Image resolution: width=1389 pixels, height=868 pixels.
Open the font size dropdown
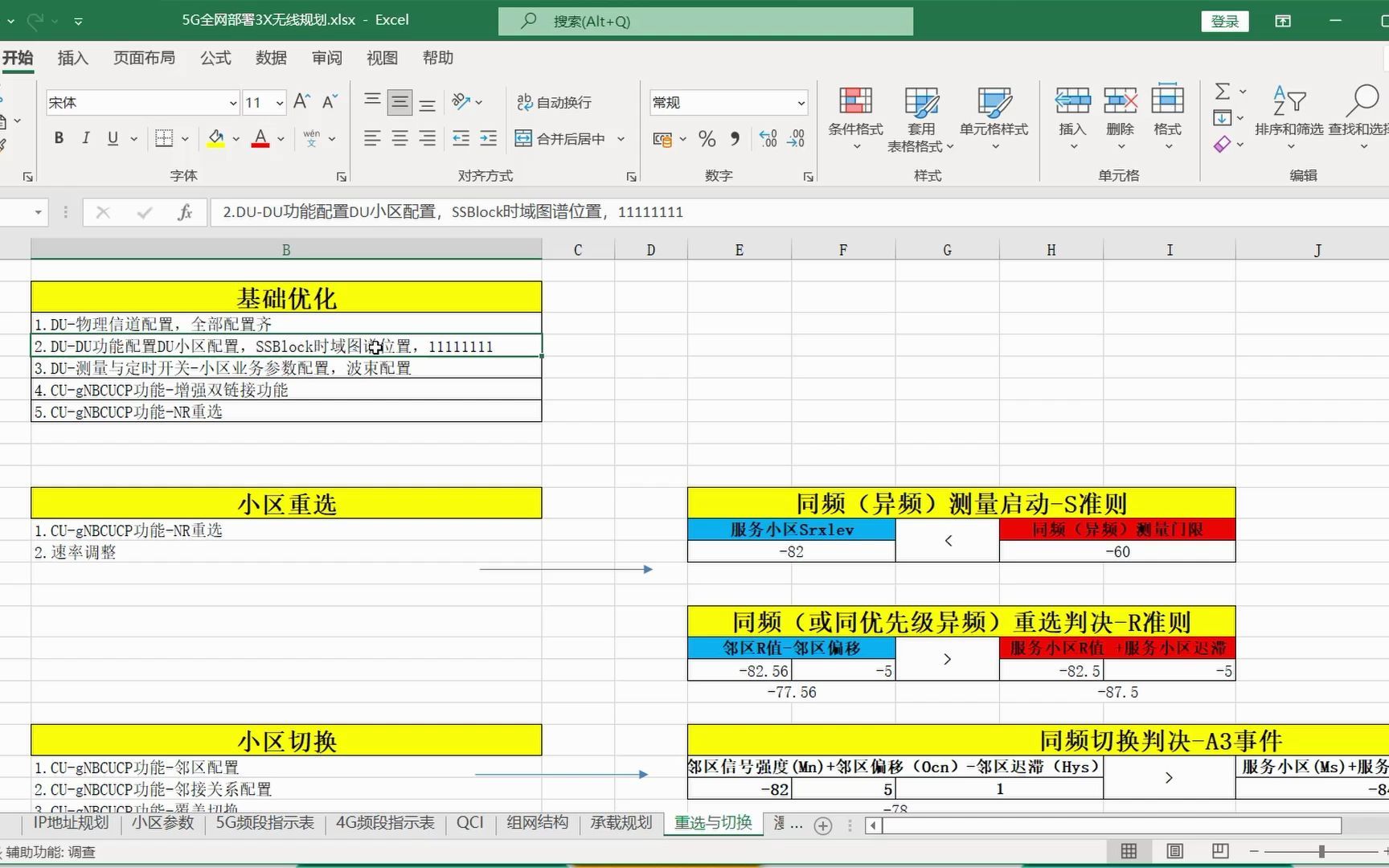pos(280,103)
